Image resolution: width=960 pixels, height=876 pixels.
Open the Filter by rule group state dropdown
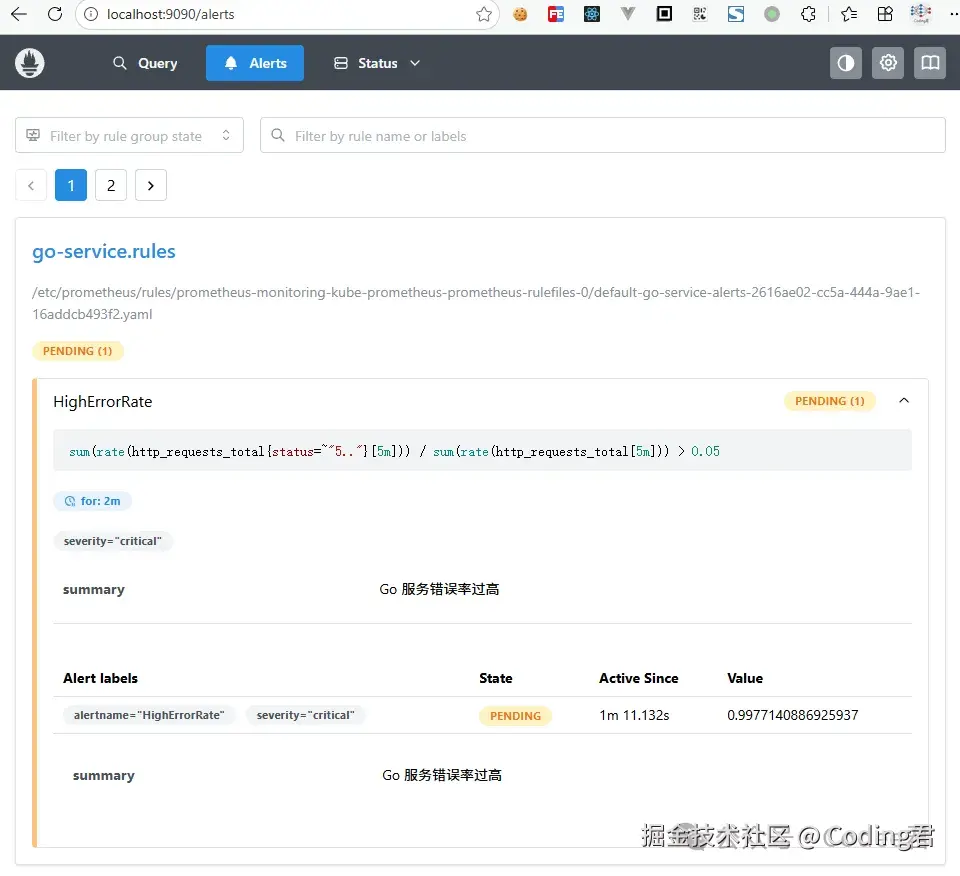129,135
